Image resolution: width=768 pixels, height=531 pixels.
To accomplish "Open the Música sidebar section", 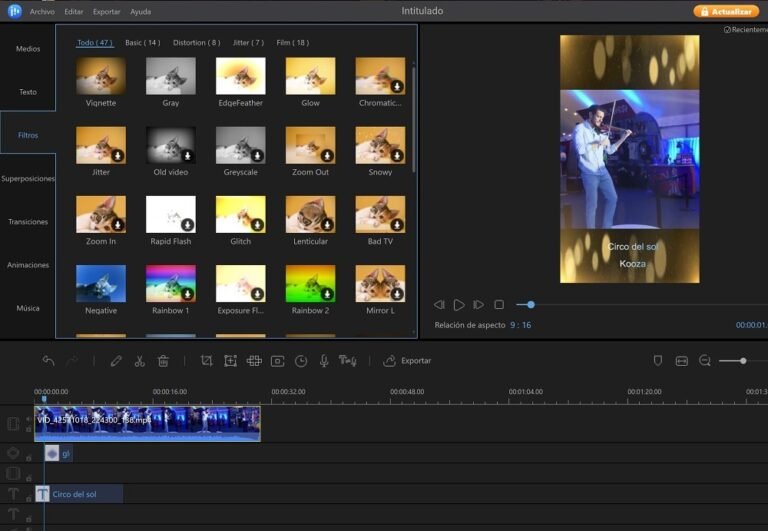I will pyautogui.click(x=28, y=308).
